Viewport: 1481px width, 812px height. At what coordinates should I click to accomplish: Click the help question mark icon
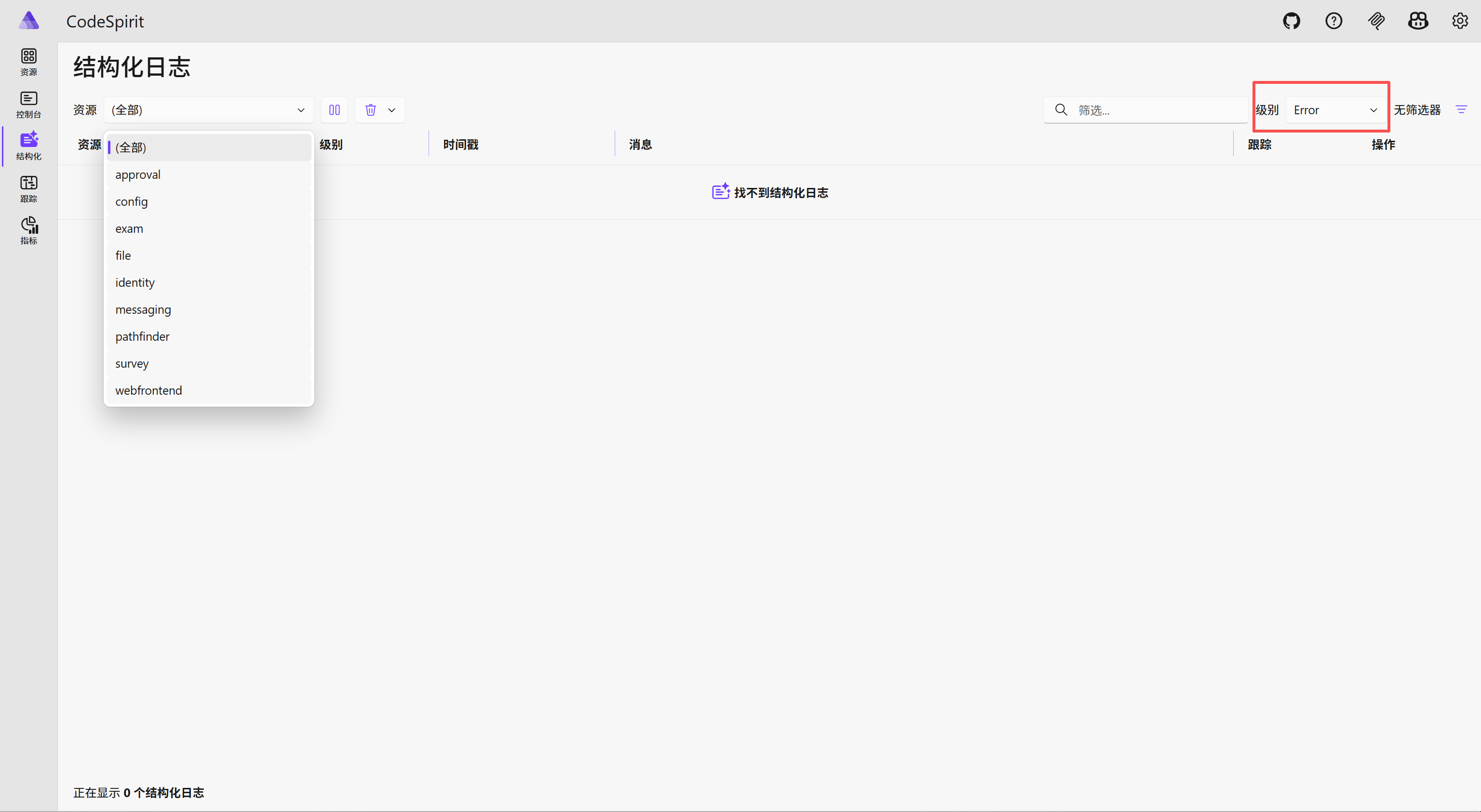click(1333, 21)
